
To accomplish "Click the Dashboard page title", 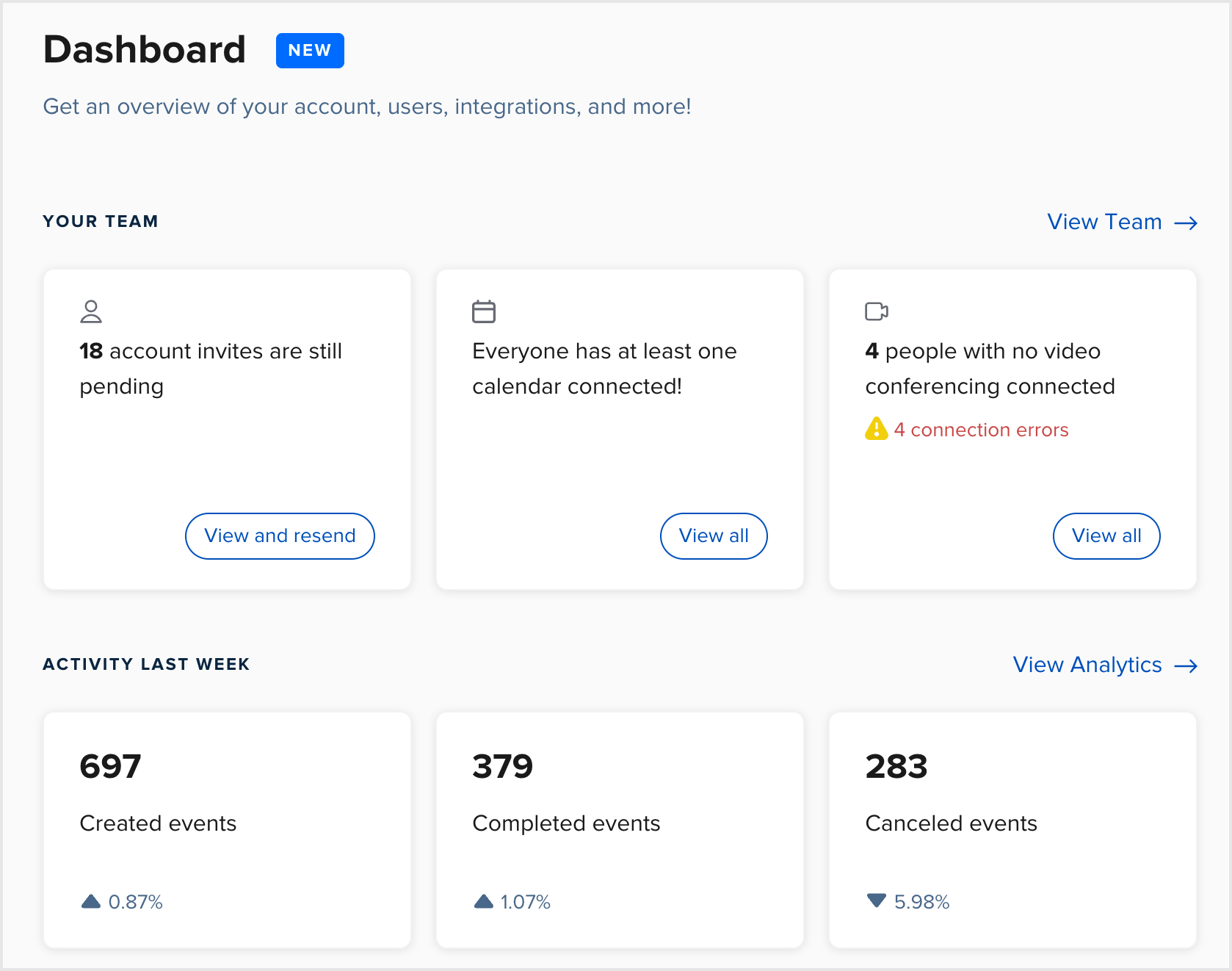I will pyautogui.click(x=145, y=50).
